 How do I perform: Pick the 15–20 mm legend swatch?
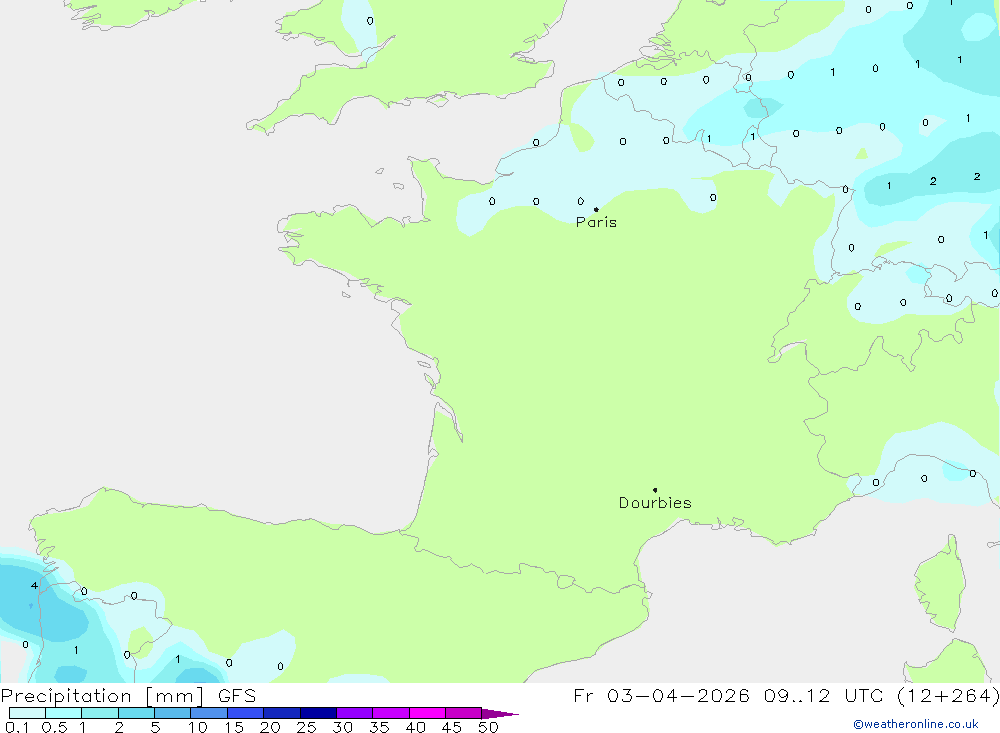tap(246, 713)
